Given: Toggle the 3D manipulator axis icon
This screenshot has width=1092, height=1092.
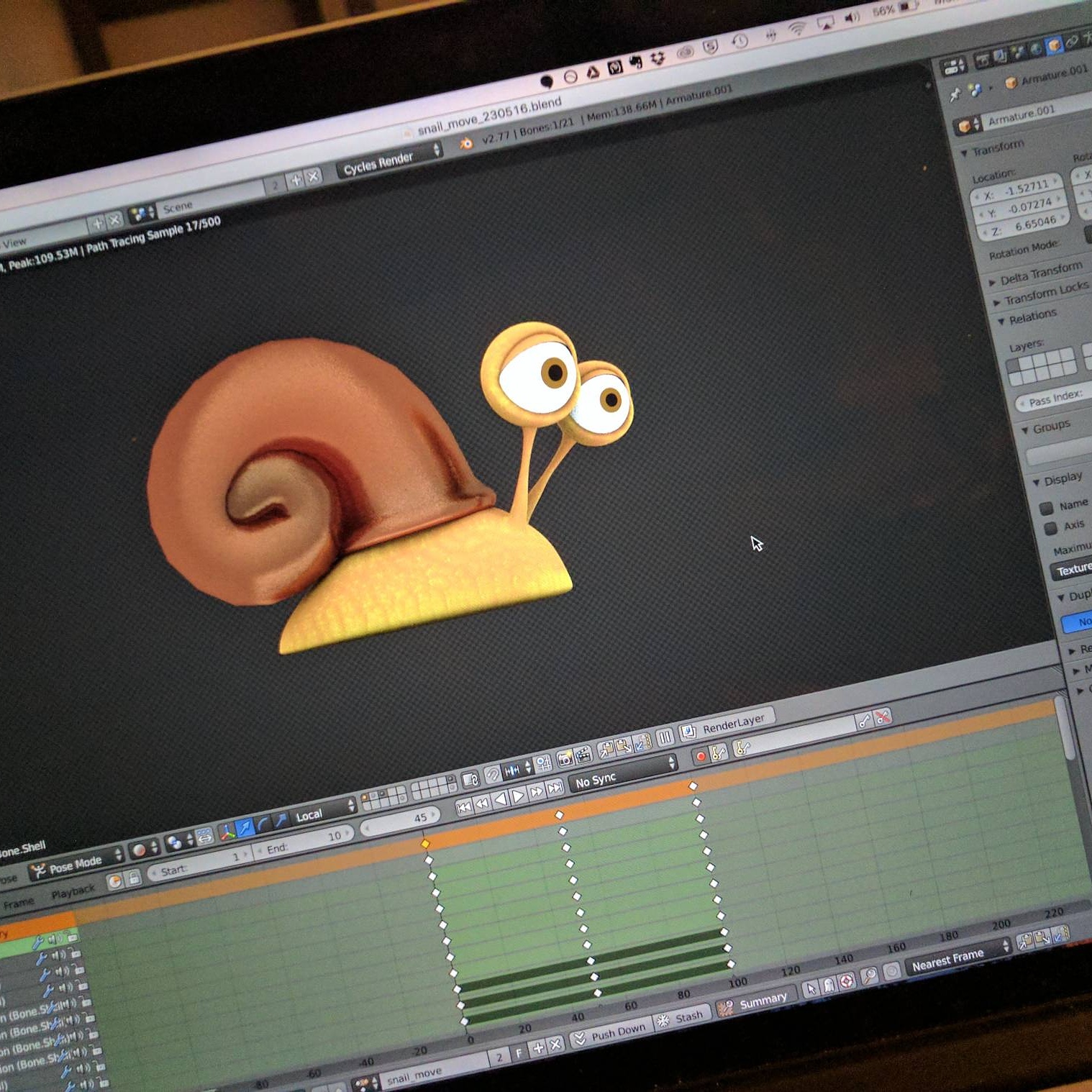Looking at the screenshot, I should [x=227, y=833].
